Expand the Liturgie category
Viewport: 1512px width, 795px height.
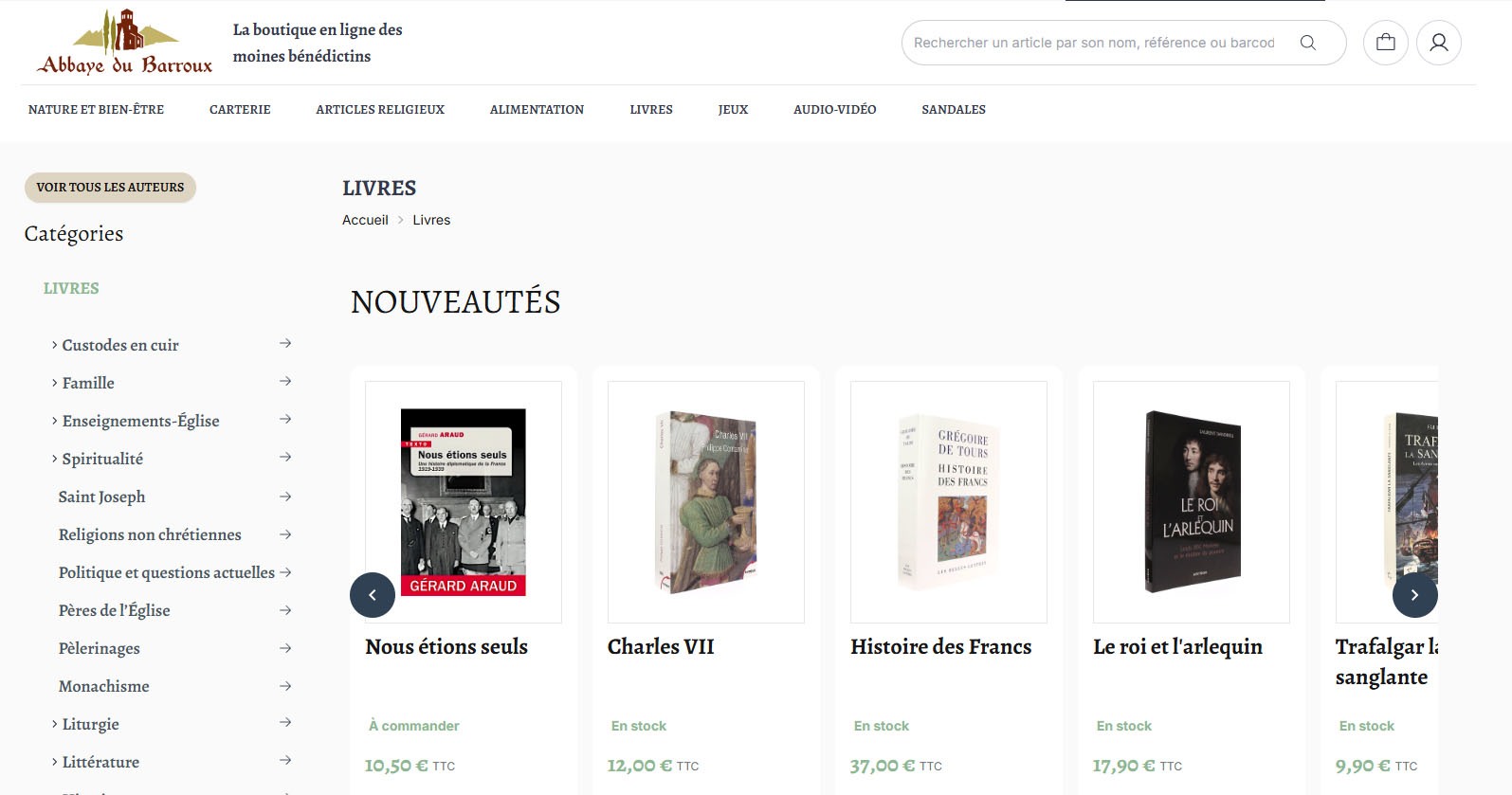(x=85, y=724)
